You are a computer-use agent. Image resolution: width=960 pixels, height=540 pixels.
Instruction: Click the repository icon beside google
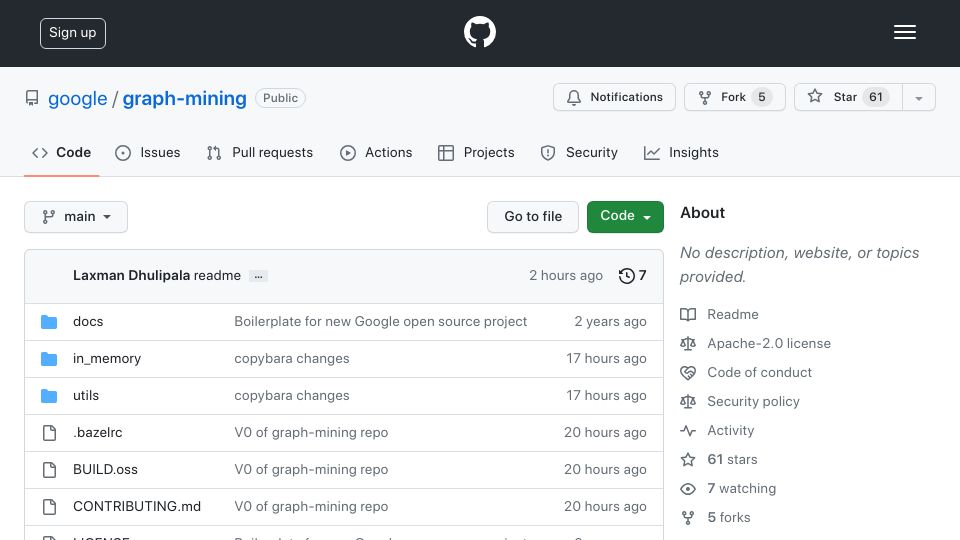tap(32, 98)
